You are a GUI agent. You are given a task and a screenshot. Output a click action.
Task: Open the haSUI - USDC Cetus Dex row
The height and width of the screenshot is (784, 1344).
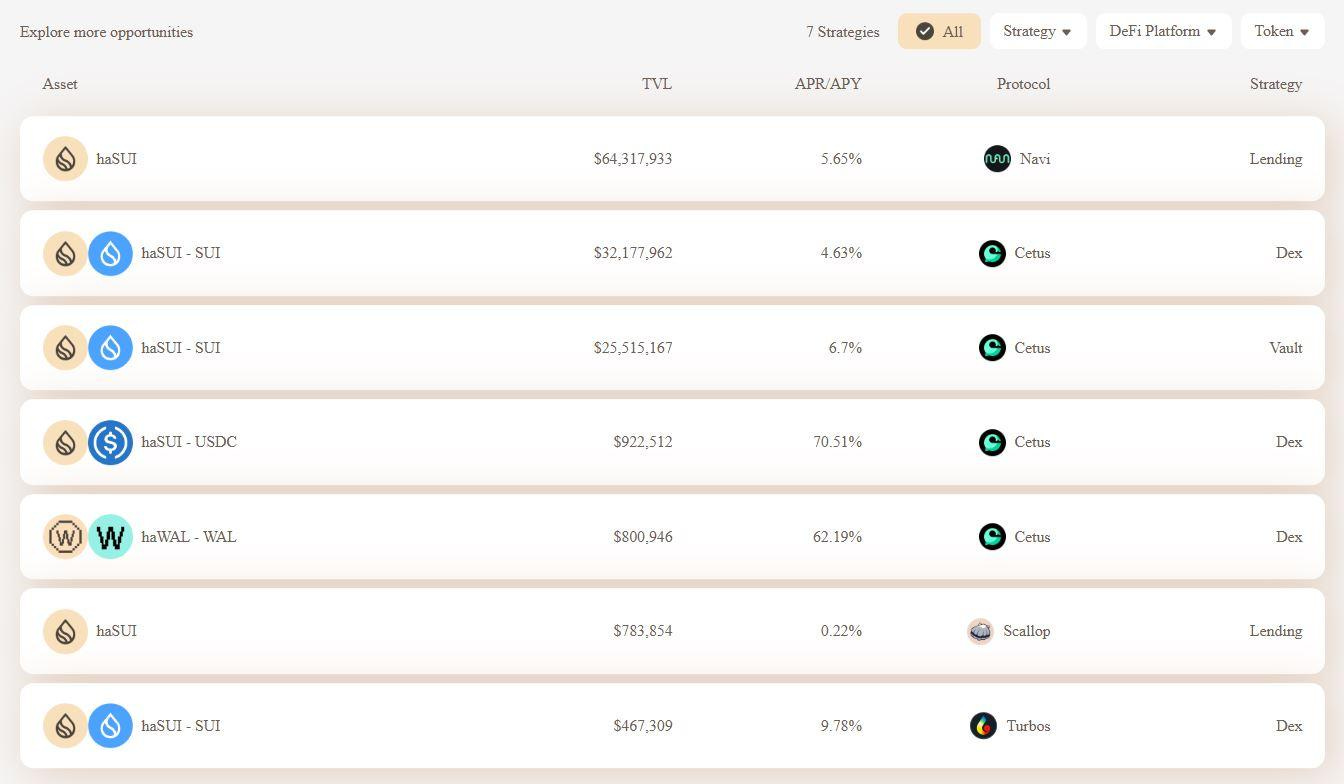pyautogui.click(x=672, y=442)
